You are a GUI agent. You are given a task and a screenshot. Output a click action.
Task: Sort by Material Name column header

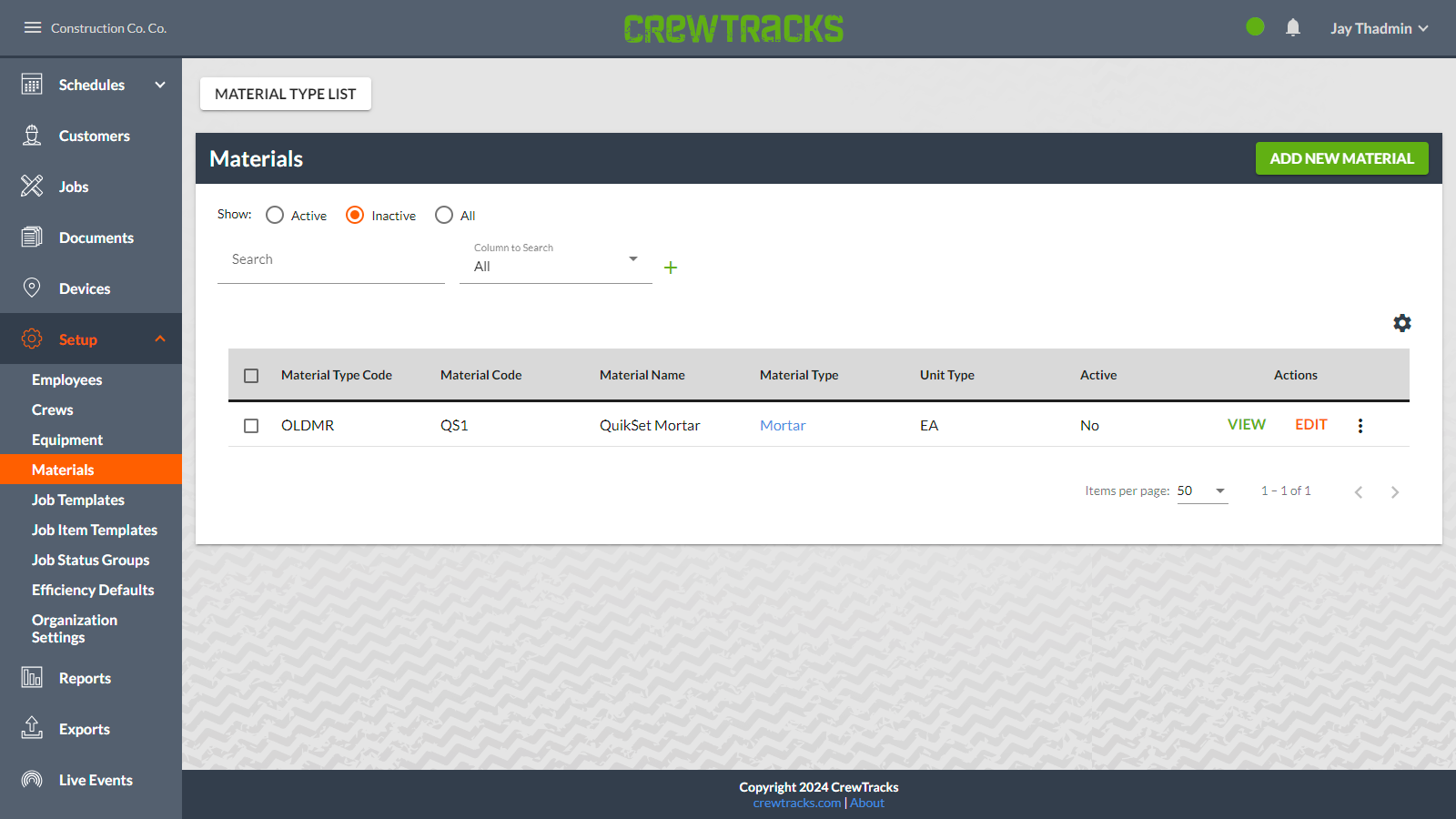point(642,375)
